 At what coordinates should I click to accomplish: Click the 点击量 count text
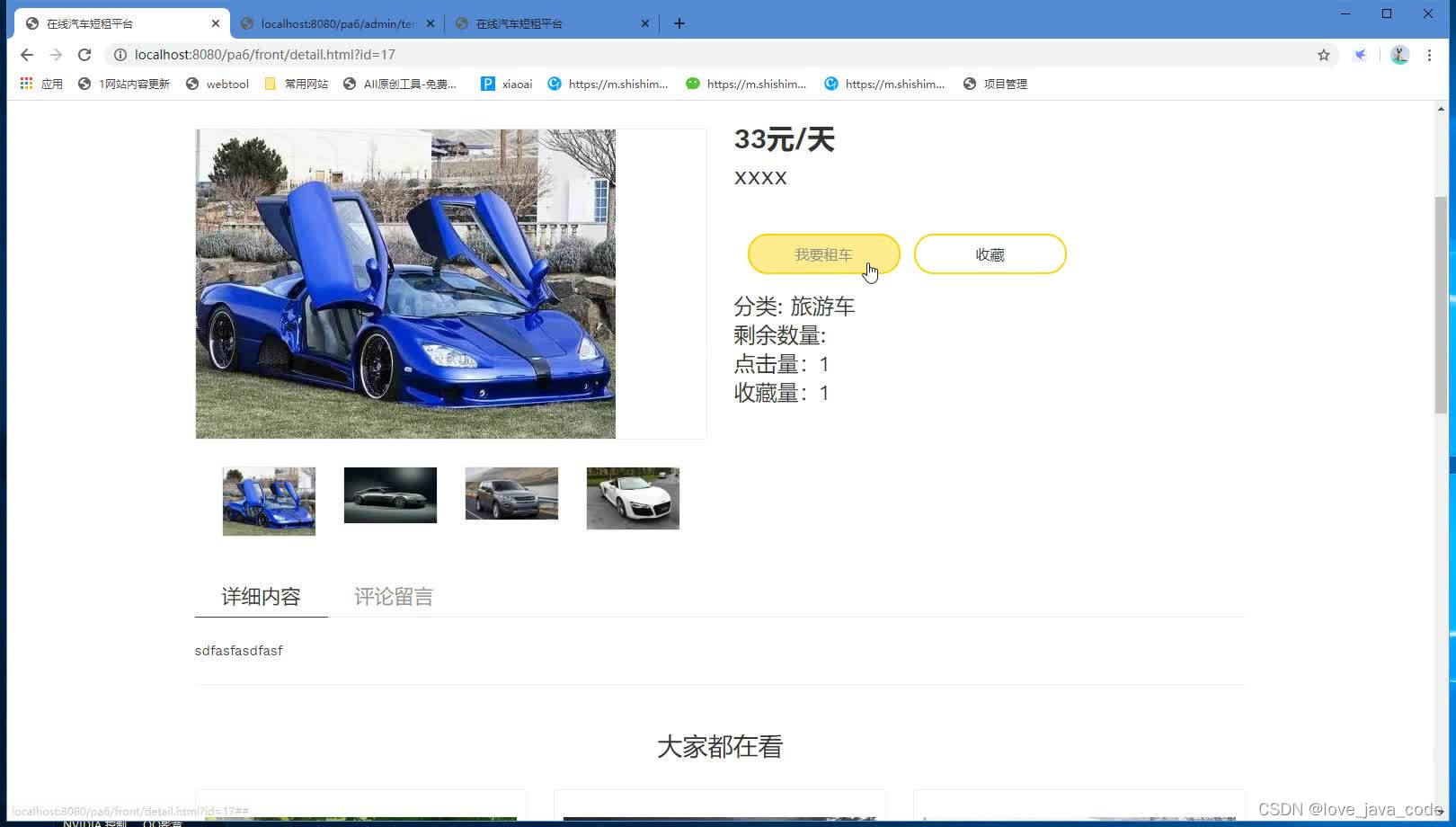[x=782, y=364]
